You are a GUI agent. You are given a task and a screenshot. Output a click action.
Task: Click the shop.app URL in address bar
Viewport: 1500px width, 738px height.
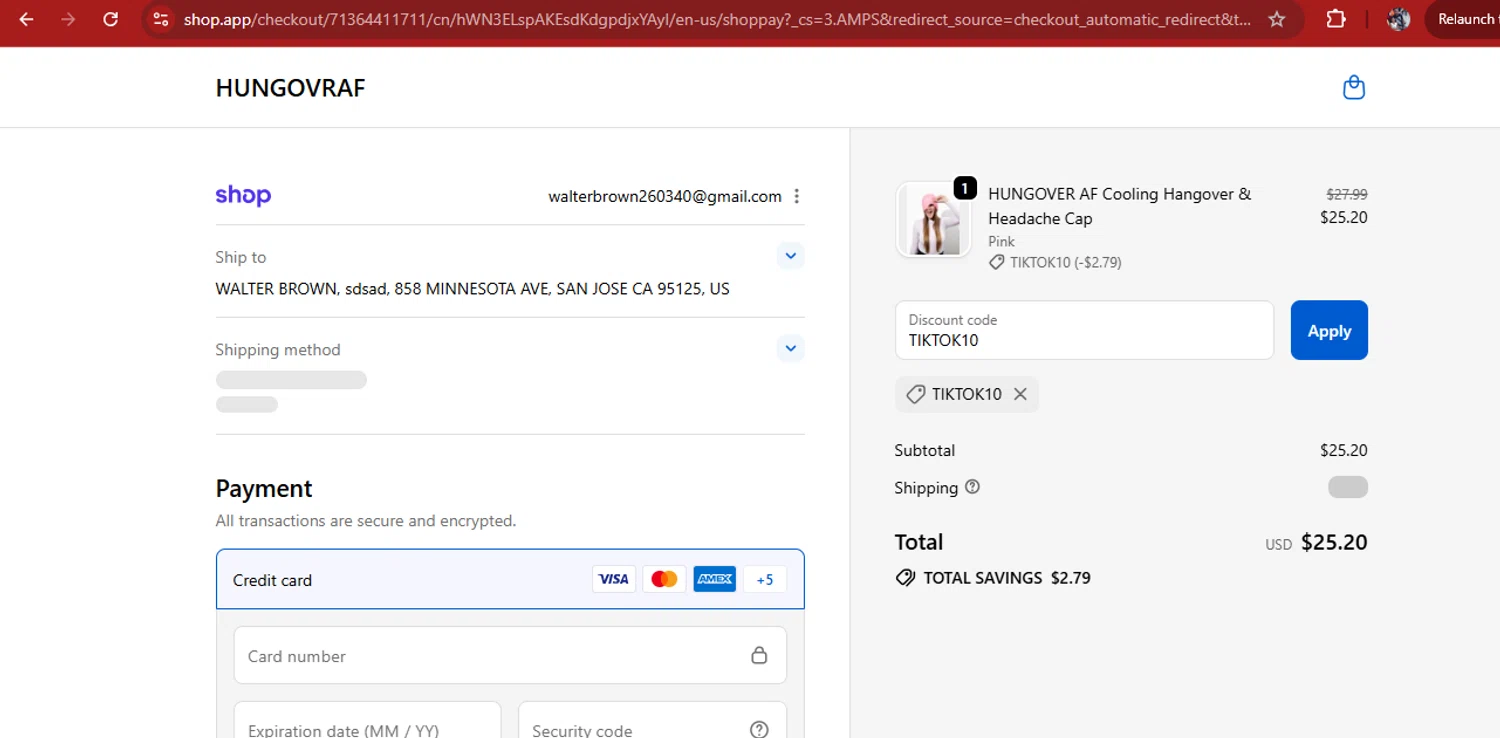(x=717, y=19)
